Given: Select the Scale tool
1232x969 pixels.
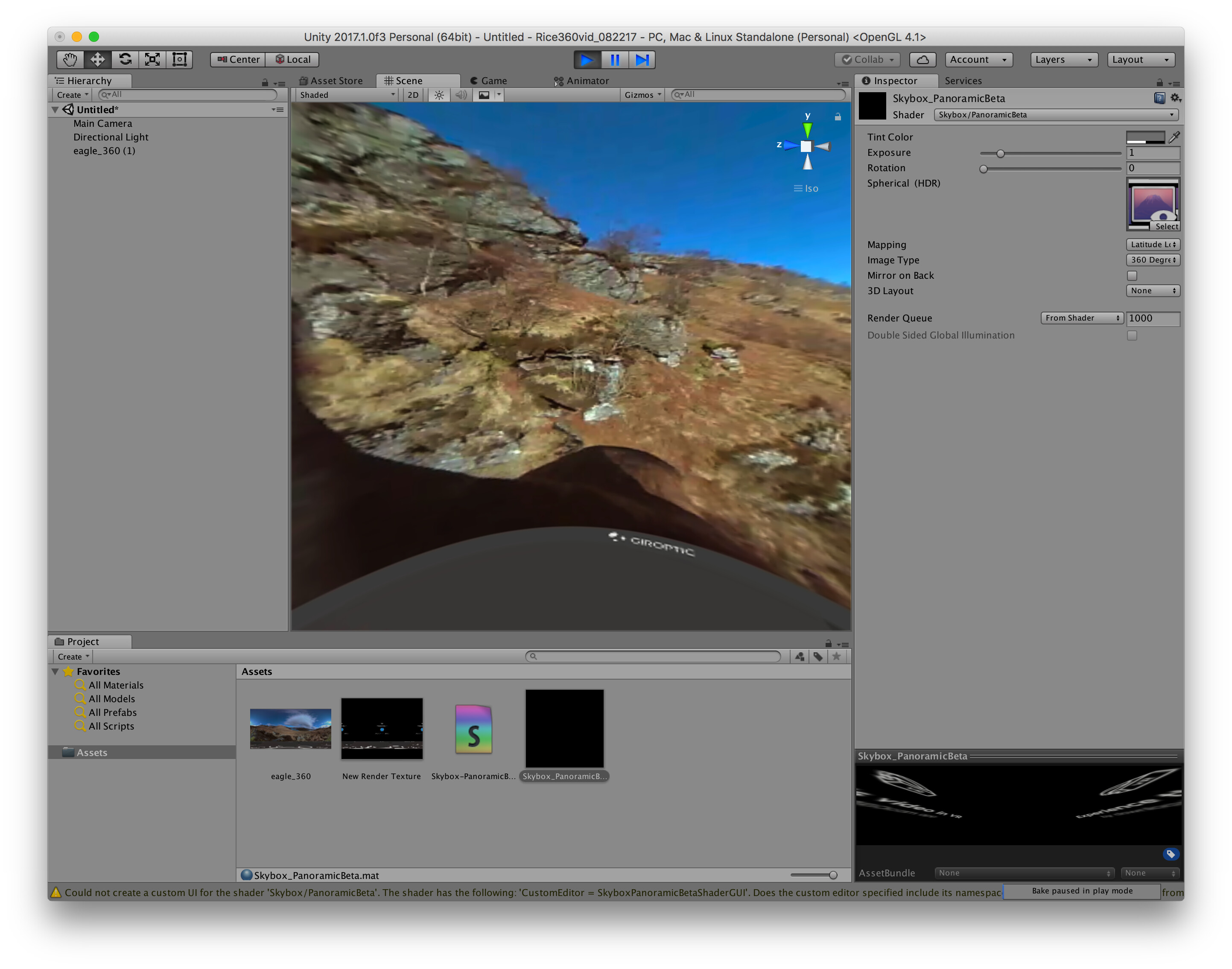Looking at the screenshot, I should (152, 59).
